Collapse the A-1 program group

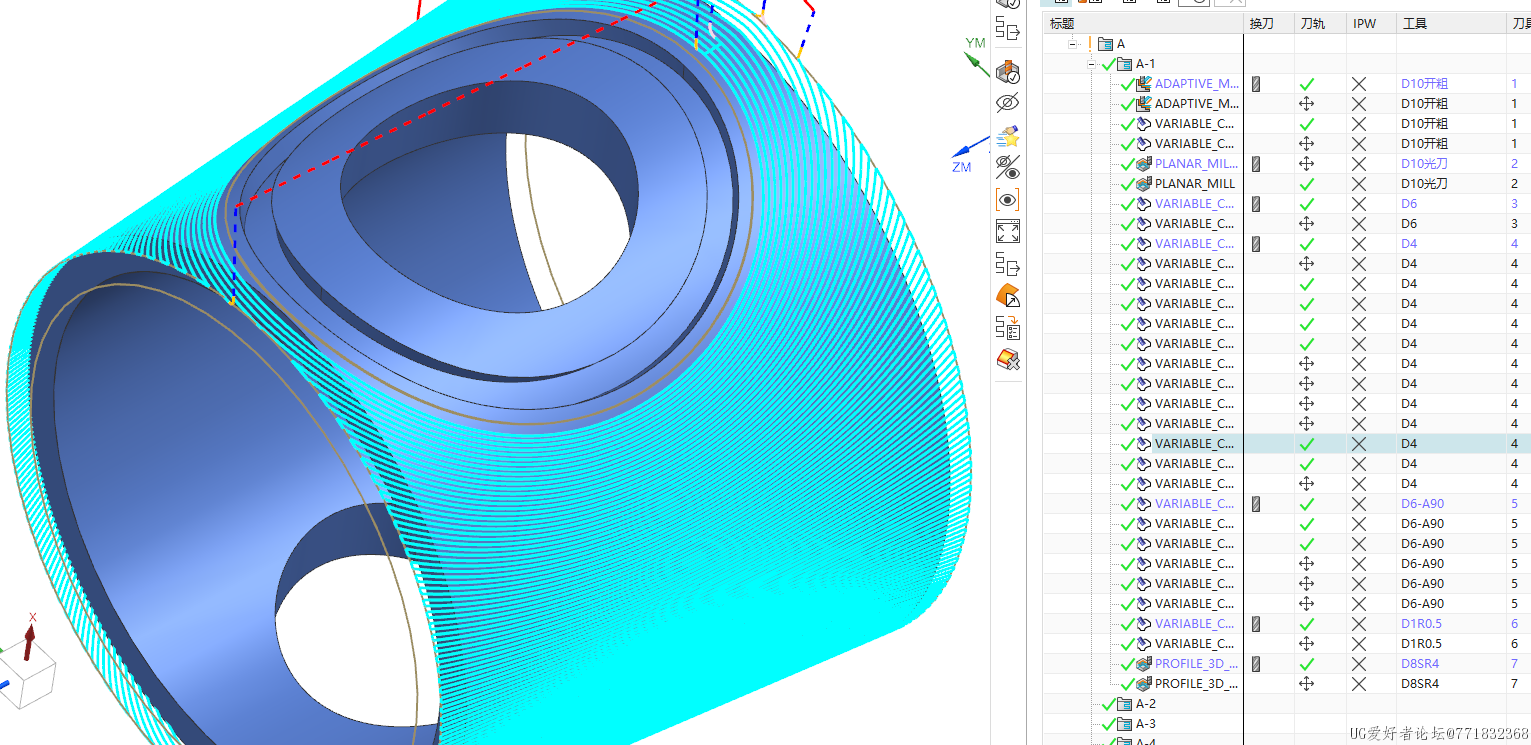coord(1092,63)
